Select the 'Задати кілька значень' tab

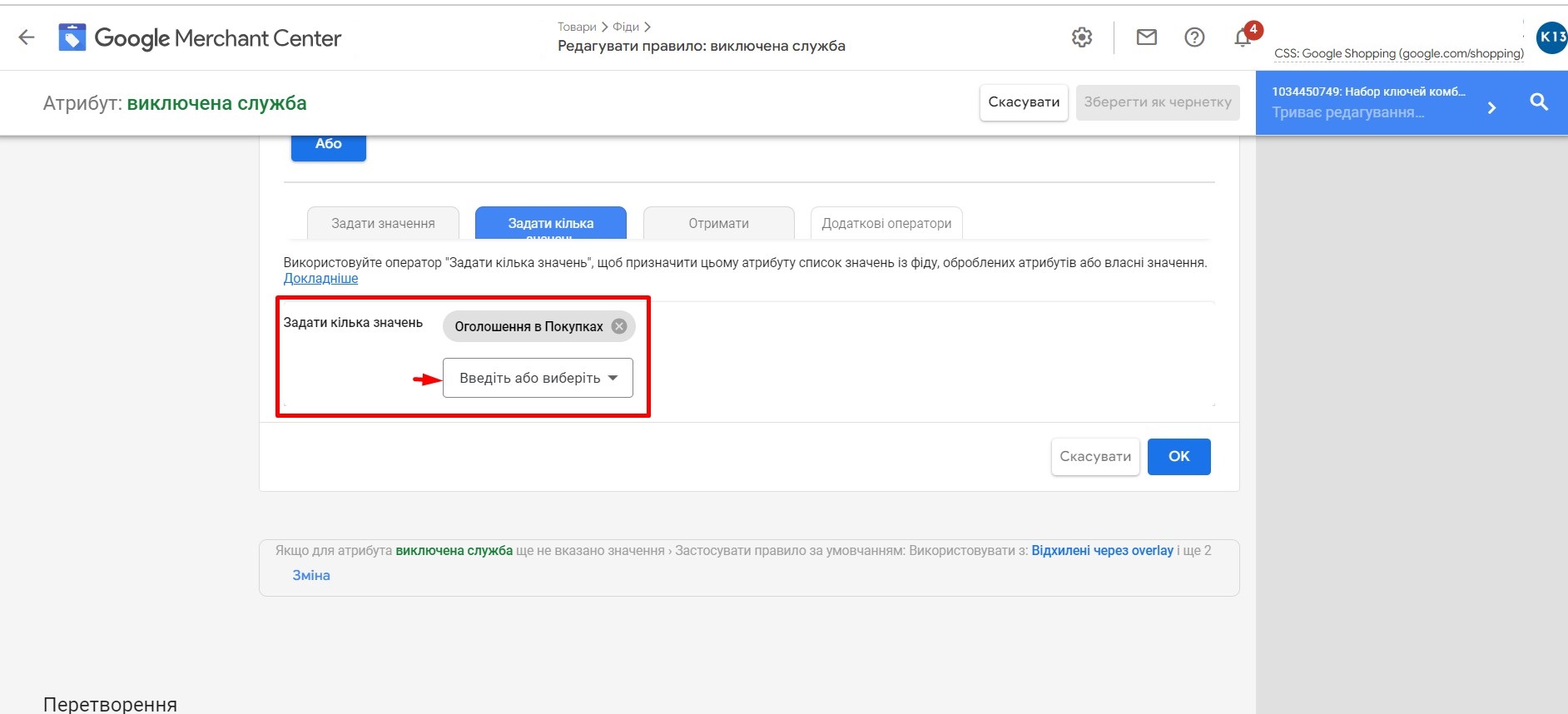[x=551, y=223]
